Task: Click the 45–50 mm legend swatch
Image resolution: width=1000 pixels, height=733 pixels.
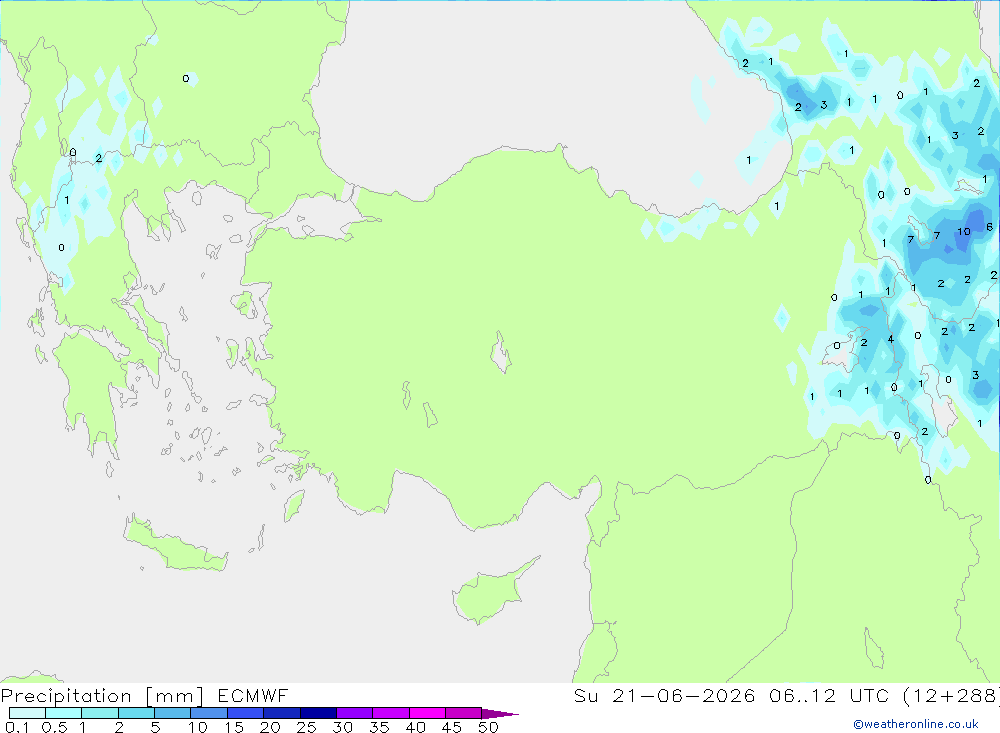Action: (x=464, y=713)
